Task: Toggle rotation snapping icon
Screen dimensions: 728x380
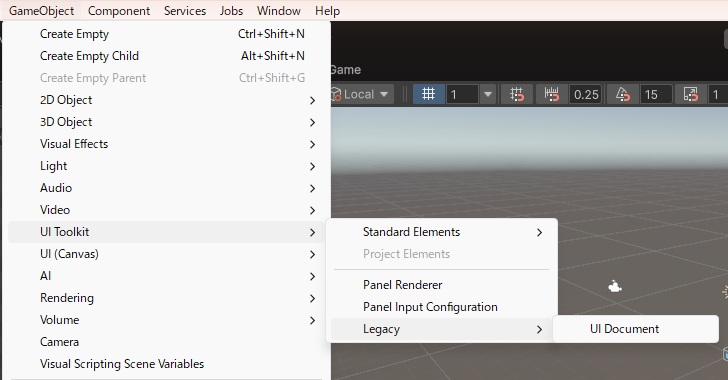Action: point(622,94)
